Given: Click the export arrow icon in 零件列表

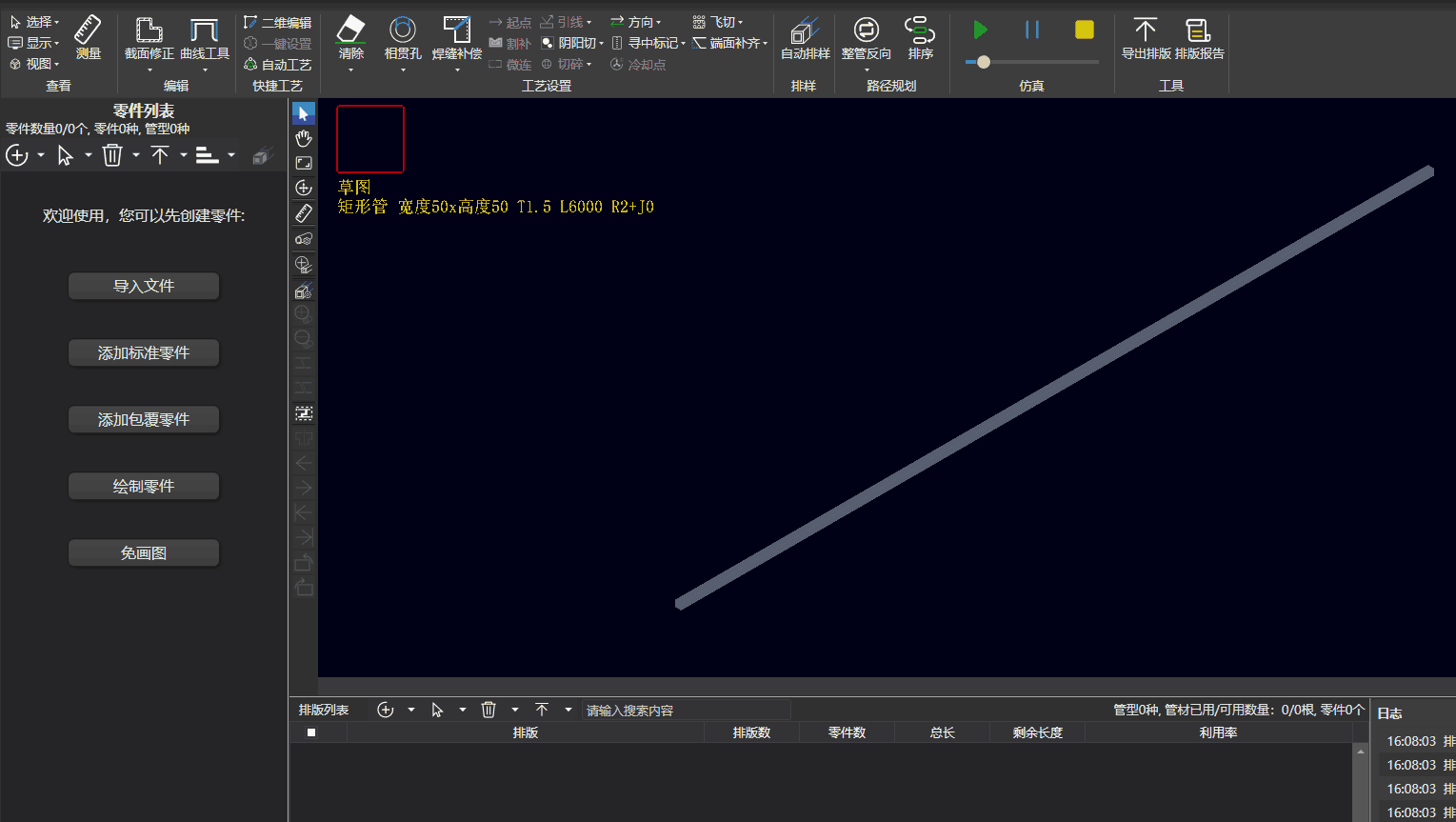Looking at the screenshot, I should (x=160, y=155).
